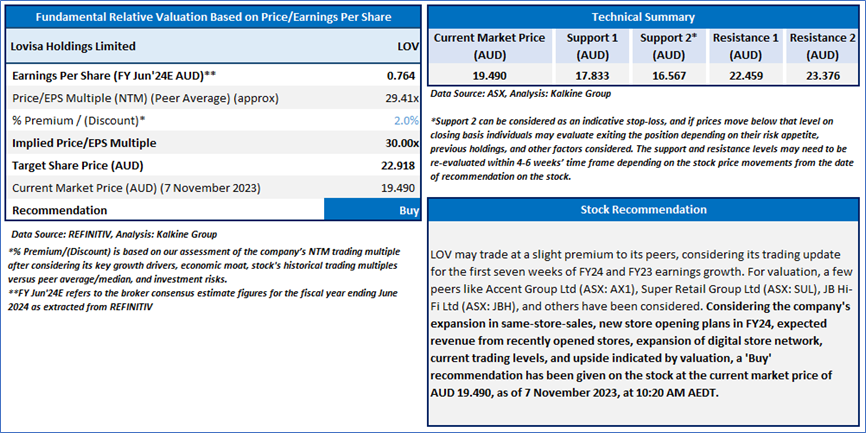Click the Support 1 (AUD) column header
Image resolution: width=866 pixels, height=433 pixels.
click(x=592, y=46)
